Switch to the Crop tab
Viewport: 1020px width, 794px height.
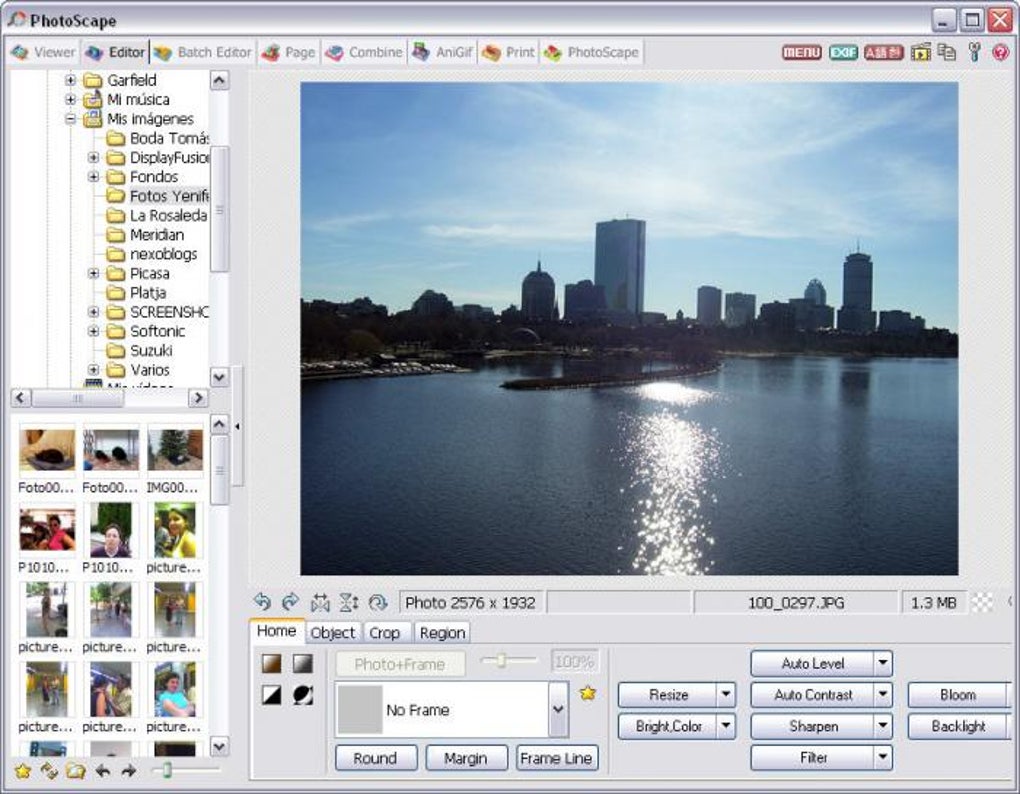pyautogui.click(x=384, y=633)
